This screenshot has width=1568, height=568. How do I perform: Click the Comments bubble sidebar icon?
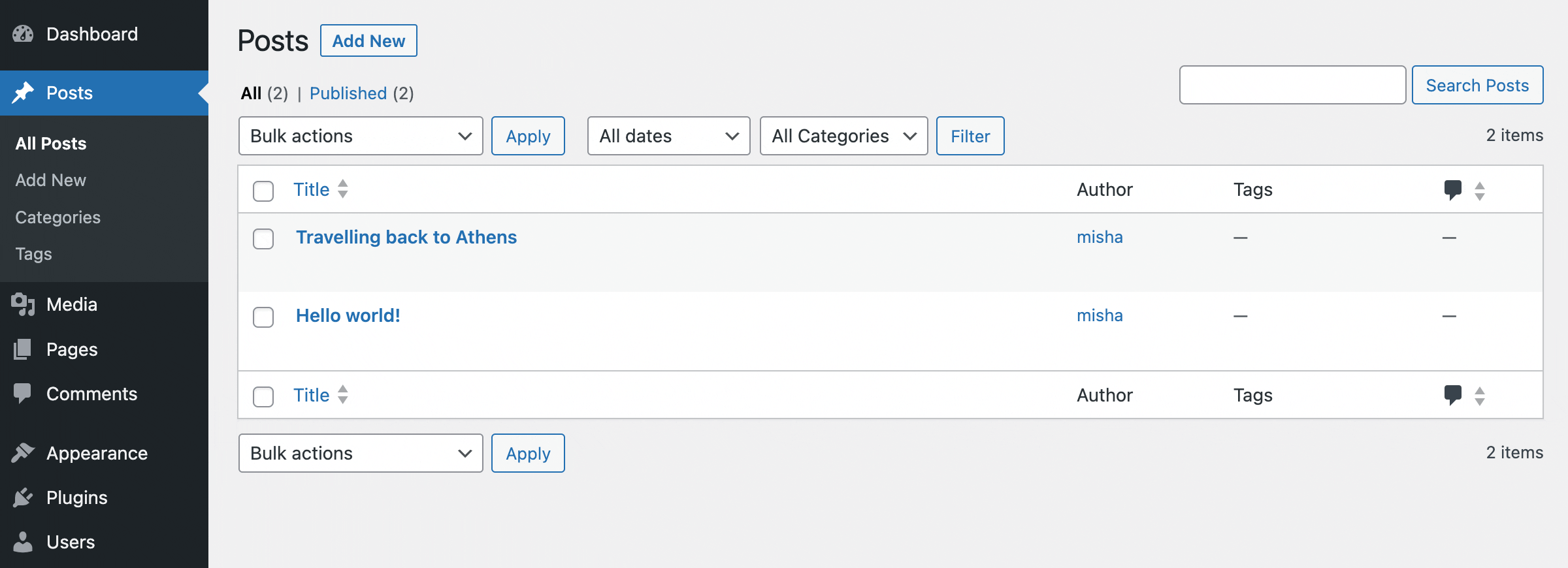click(23, 393)
